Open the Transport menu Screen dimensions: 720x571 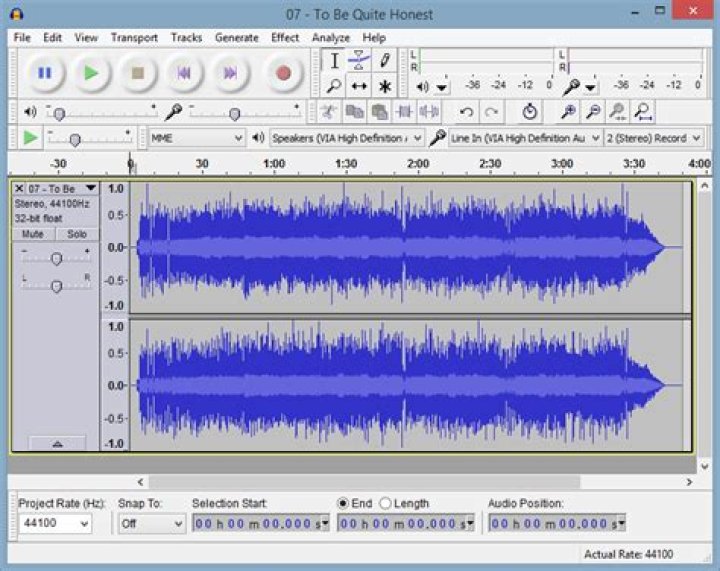pyautogui.click(x=134, y=38)
